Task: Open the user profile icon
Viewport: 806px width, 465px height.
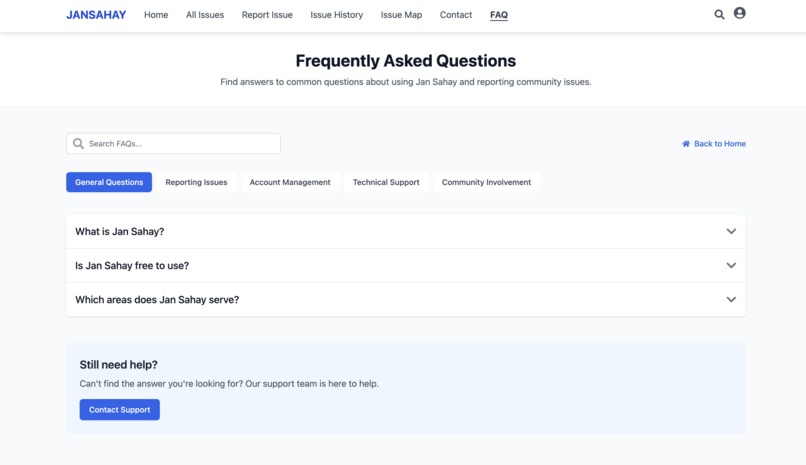Action: (x=739, y=13)
